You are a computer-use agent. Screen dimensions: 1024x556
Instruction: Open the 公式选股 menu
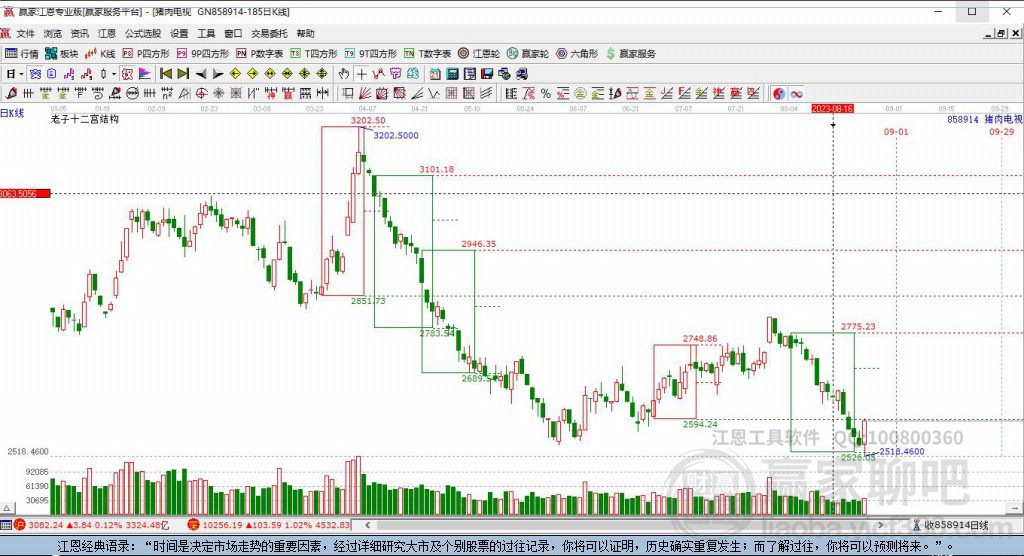(x=142, y=33)
